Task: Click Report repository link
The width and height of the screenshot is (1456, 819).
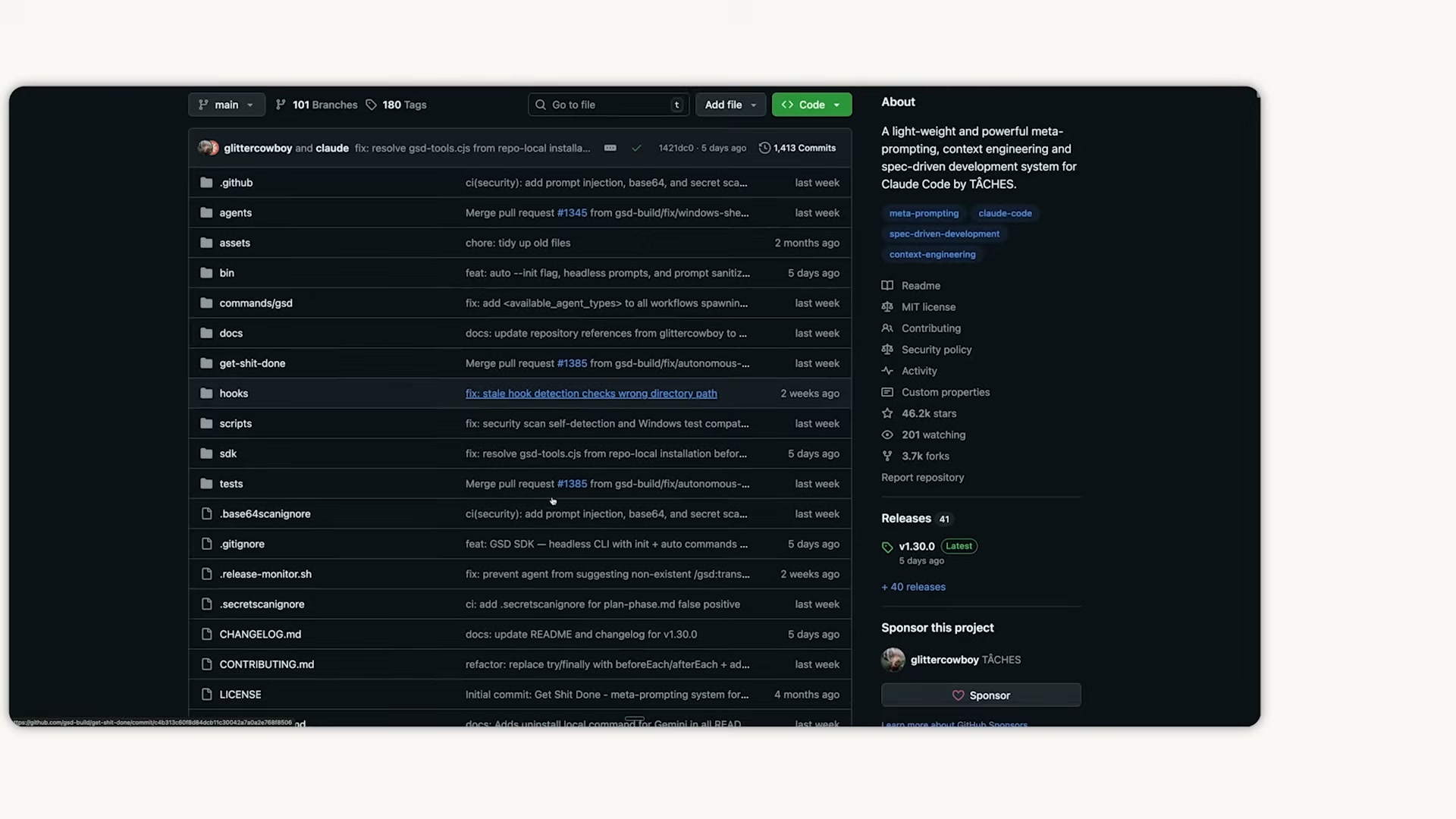Action: (922, 477)
